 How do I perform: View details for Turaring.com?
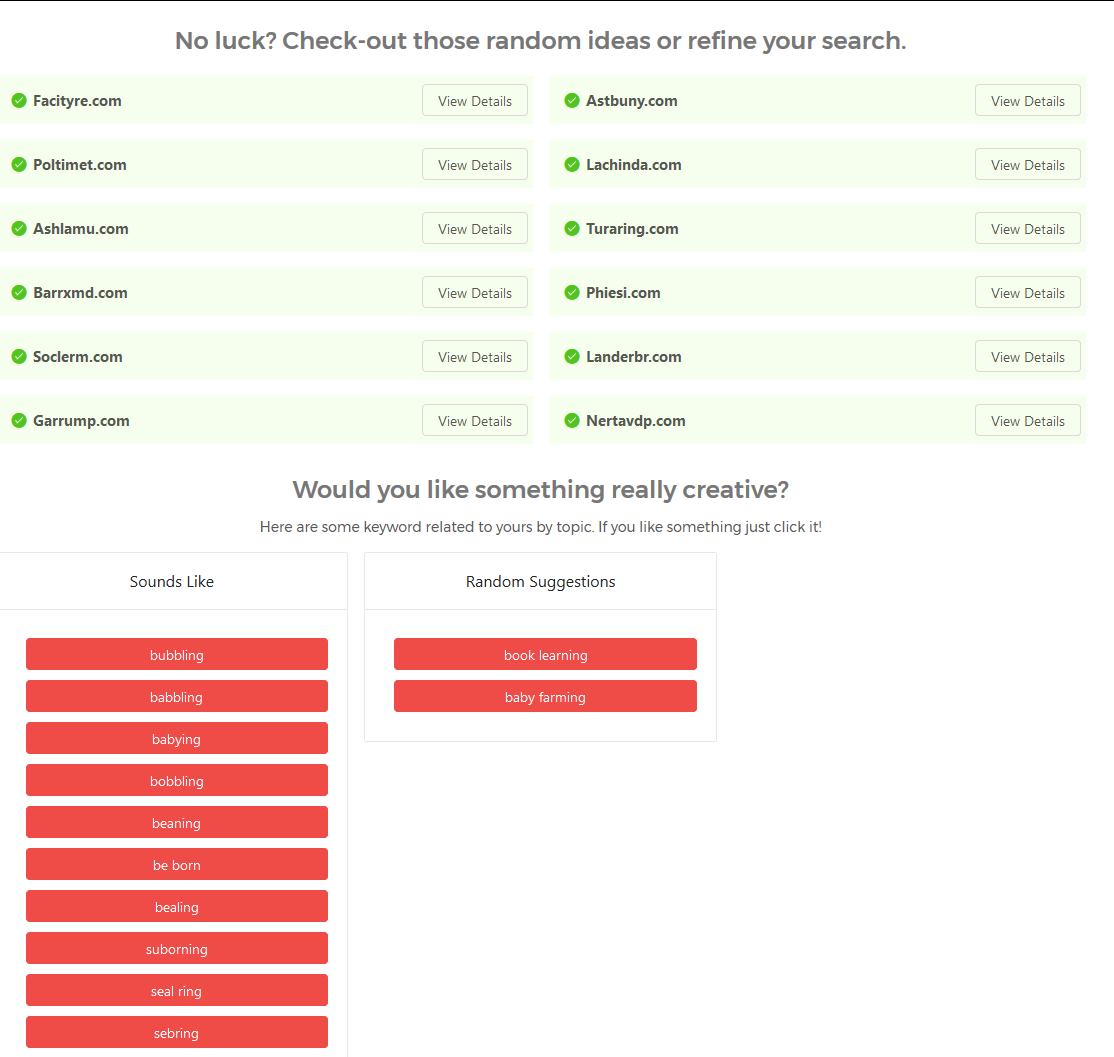1027,228
